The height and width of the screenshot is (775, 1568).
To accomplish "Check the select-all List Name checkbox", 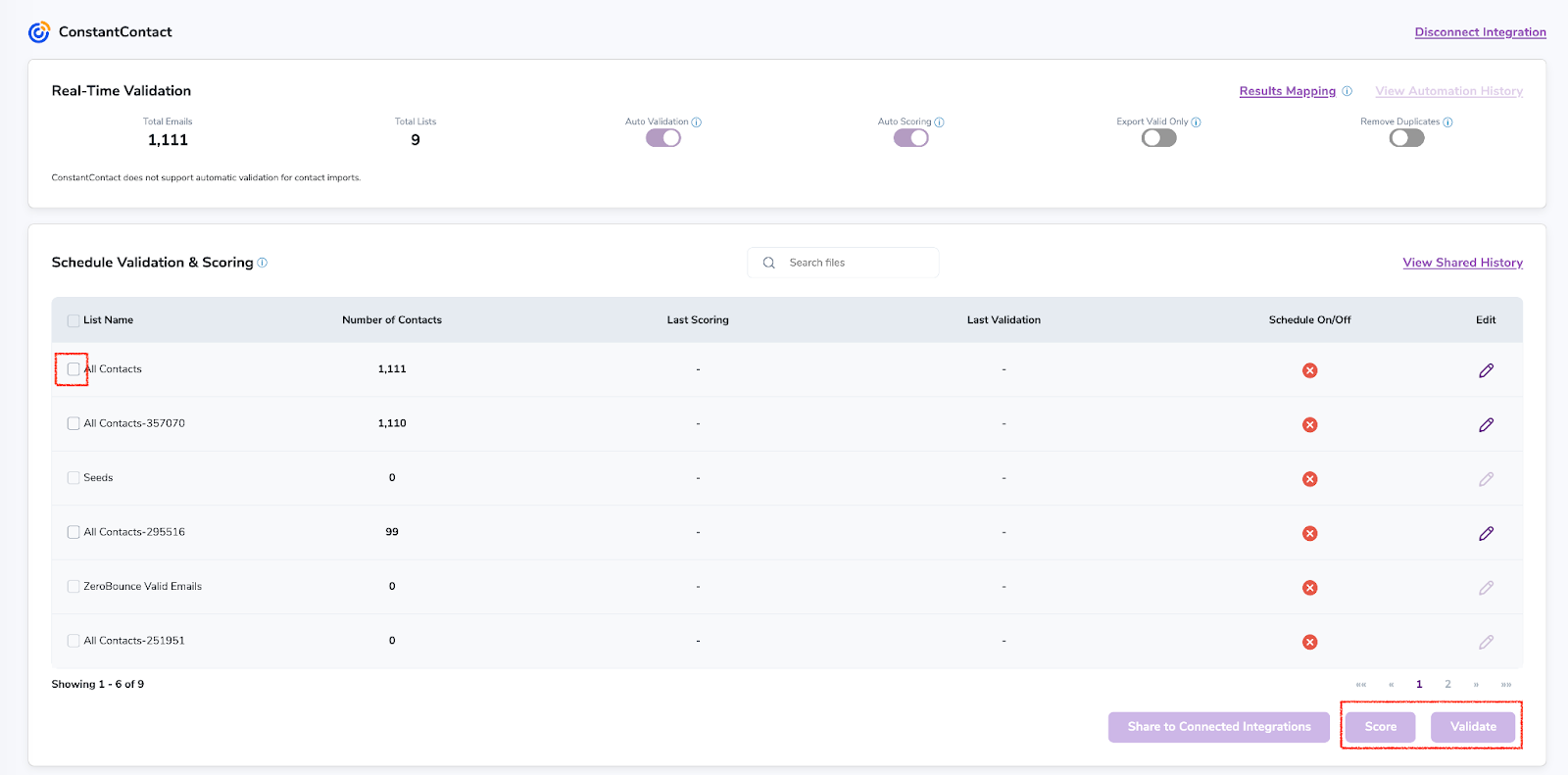I will coord(73,320).
